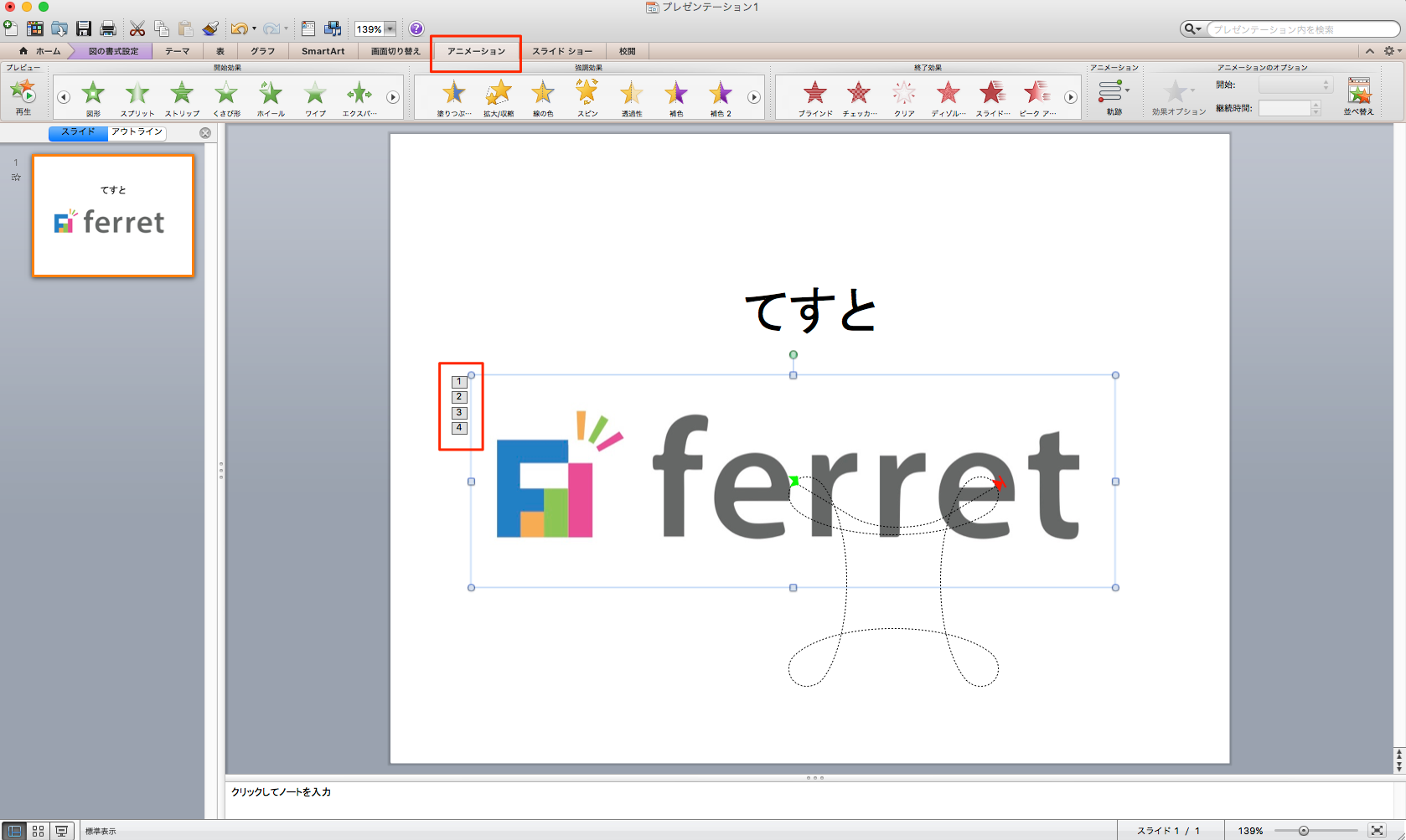Apply the ストリップ entrance effect

[x=182, y=98]
